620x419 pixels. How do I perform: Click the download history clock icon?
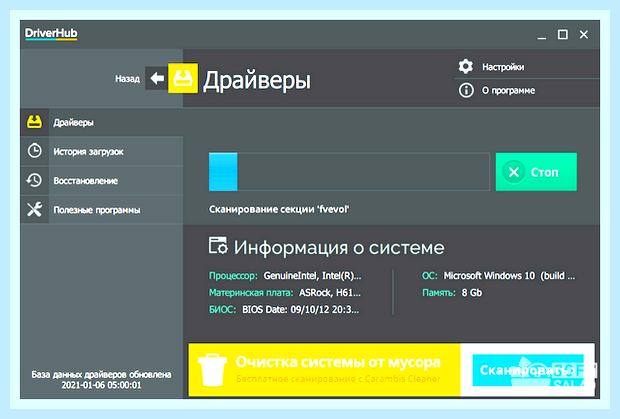(x=34, y=151)
